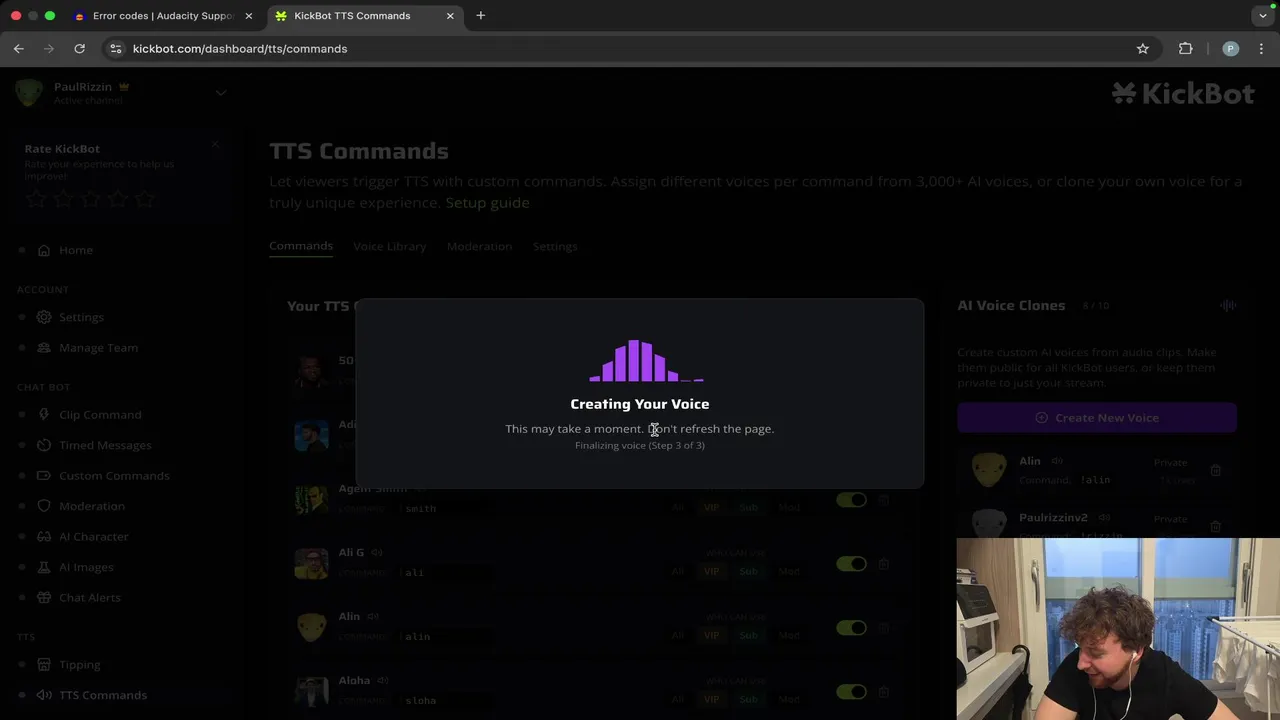Image resolution: width=1280 pixels, height=720 pixels.
Task: Play the Paulrizzinv2 voice clone speaker icon
Action: (x=1104, y=518)
